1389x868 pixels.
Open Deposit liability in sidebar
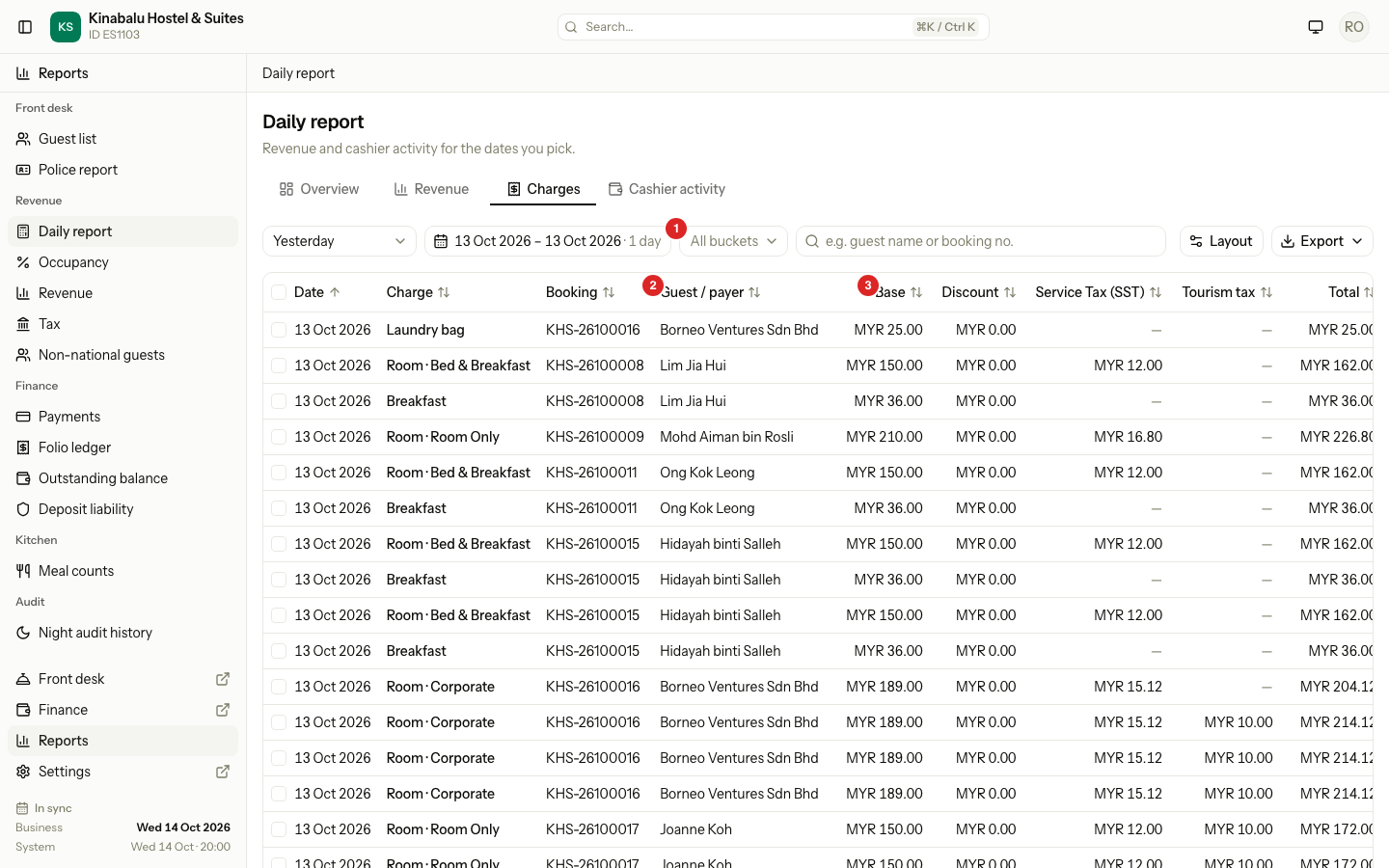click(123, 509)
